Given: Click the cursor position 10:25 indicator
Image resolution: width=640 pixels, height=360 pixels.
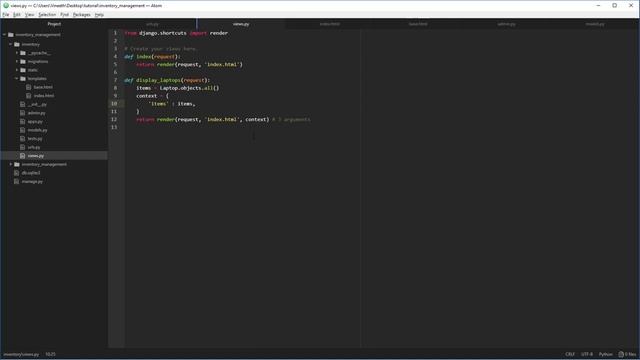Looking at the screenshot, I should pyautogui.click(x=50, y=354).
